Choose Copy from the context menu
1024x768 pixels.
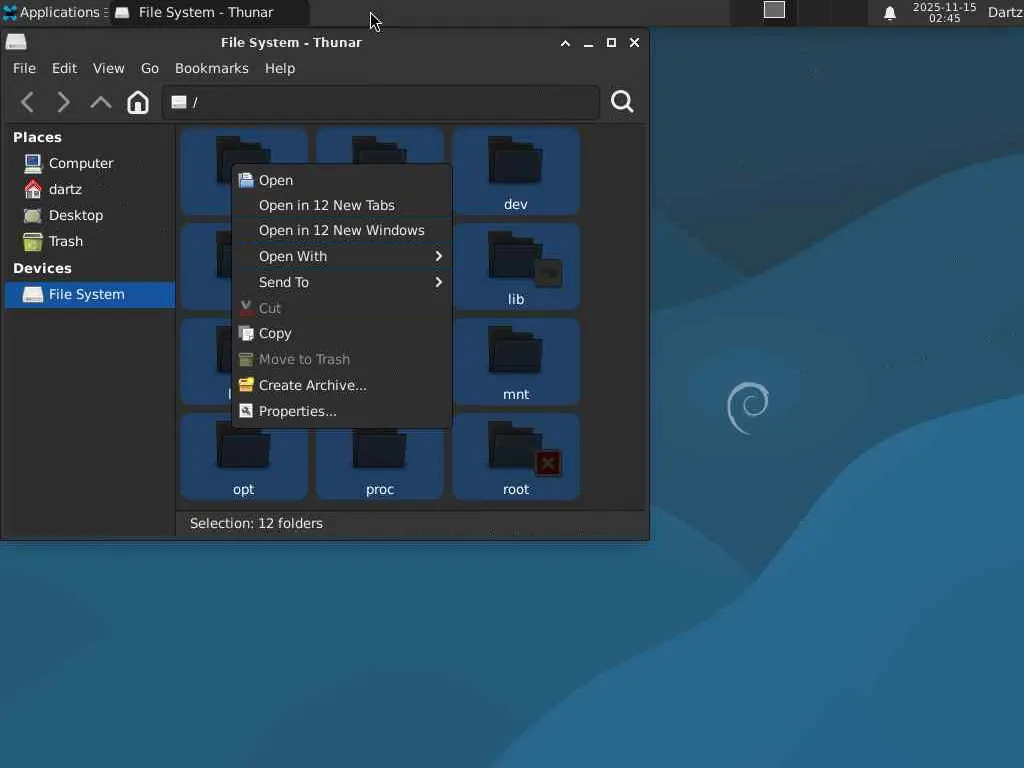point(275,333)
